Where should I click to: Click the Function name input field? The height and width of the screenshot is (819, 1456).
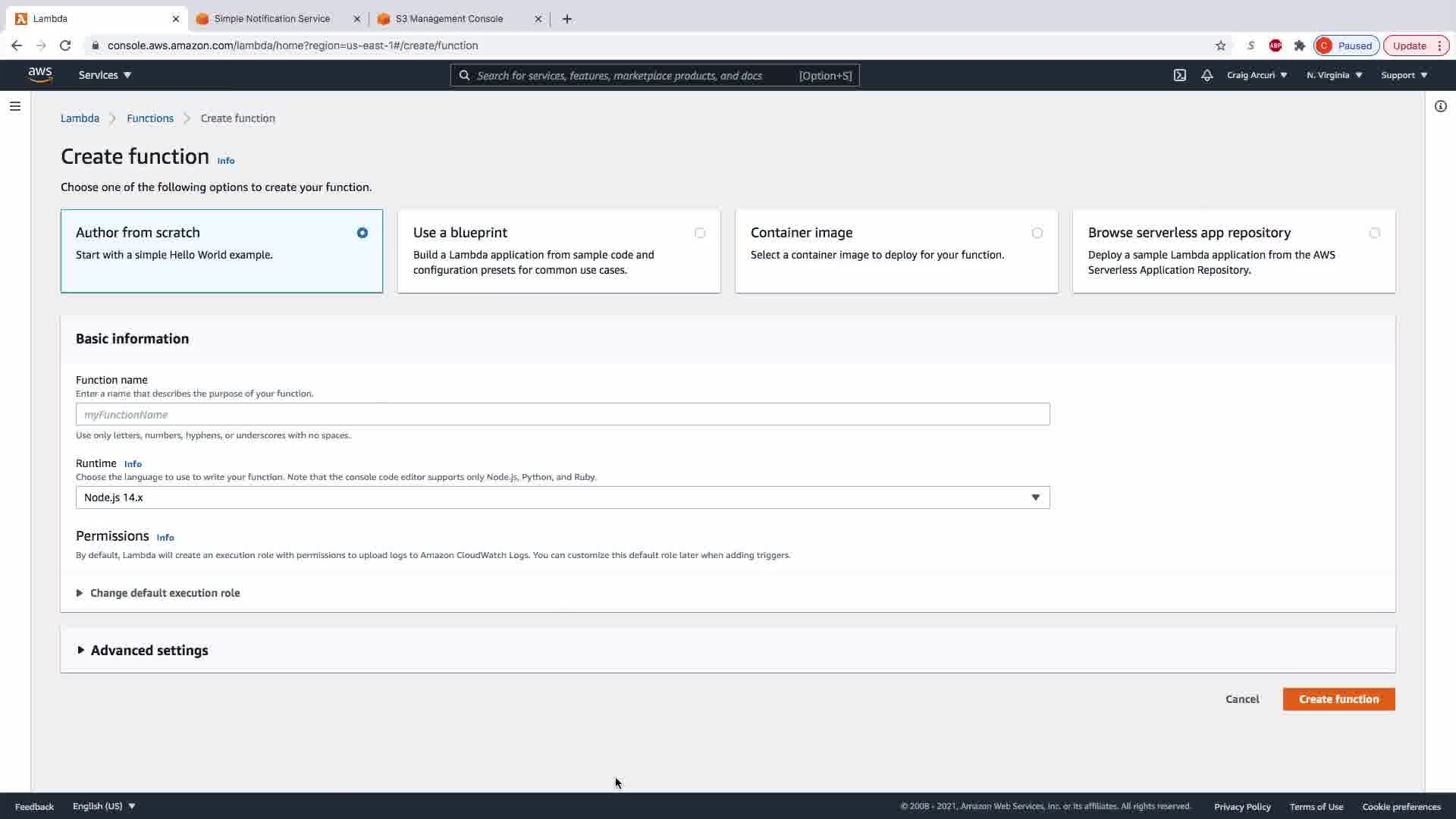tap(563, 415)
